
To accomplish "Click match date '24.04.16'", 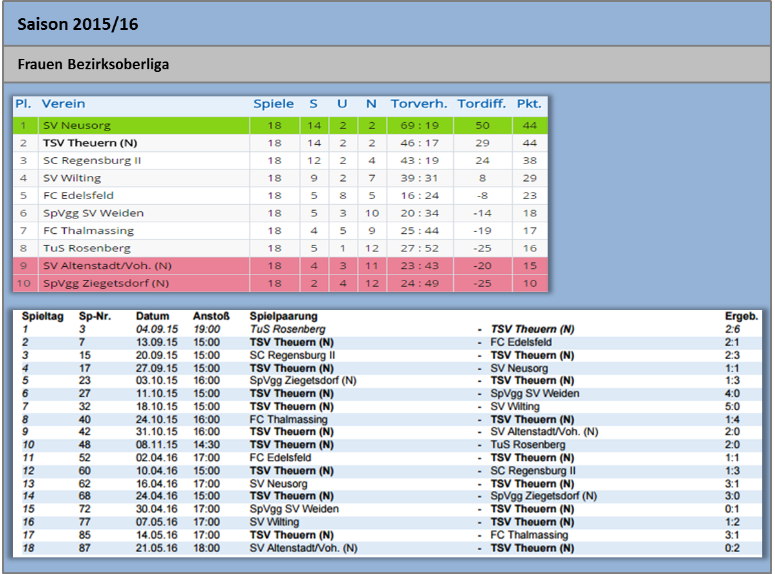I will [157, 496].
